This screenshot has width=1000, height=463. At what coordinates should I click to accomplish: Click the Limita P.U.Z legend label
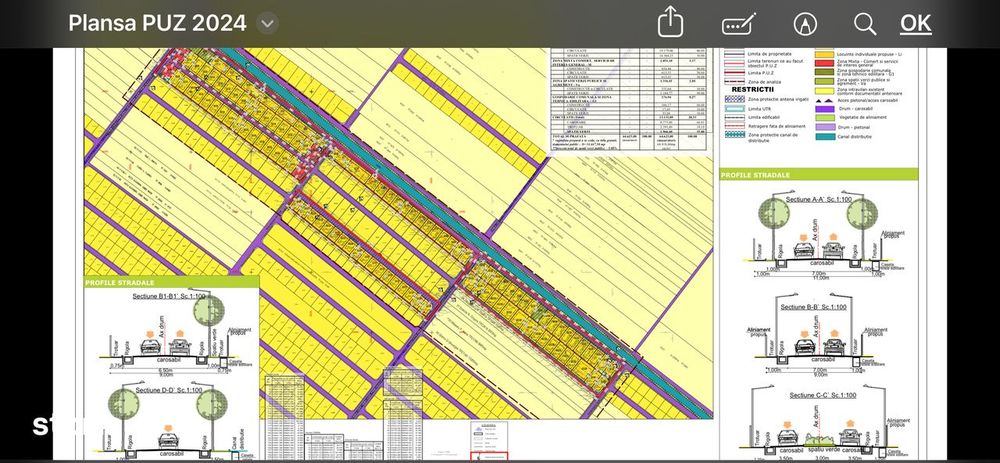click(x=761, y=73)
